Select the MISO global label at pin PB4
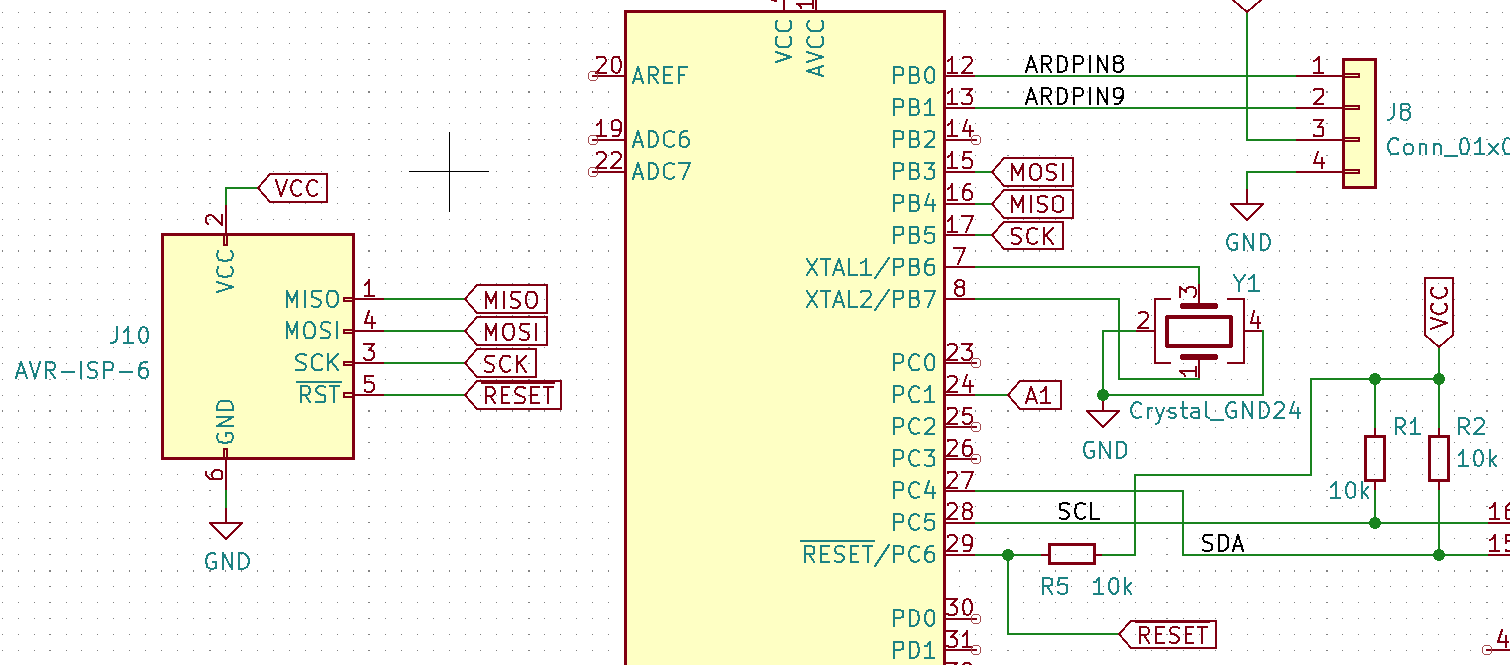The width and height of the screenshot is (1510, 665). click(1033, 204)
